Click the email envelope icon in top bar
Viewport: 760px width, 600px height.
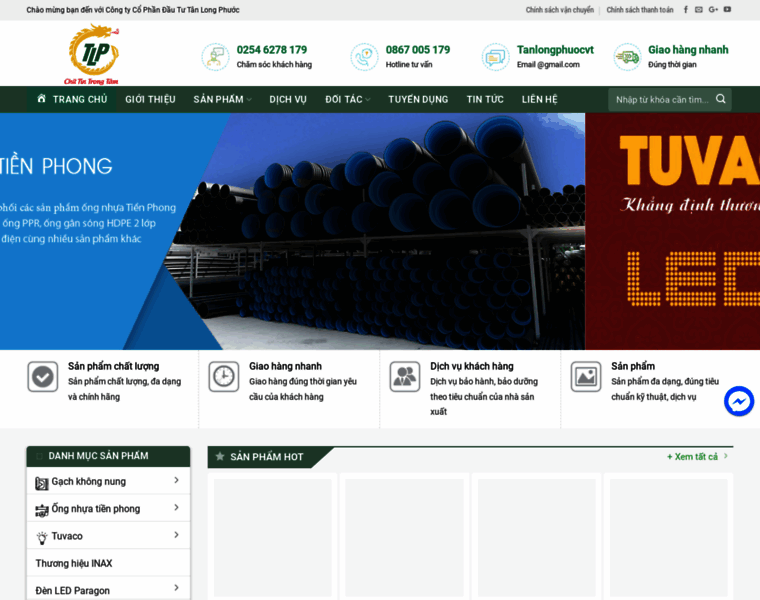point(698,10)
